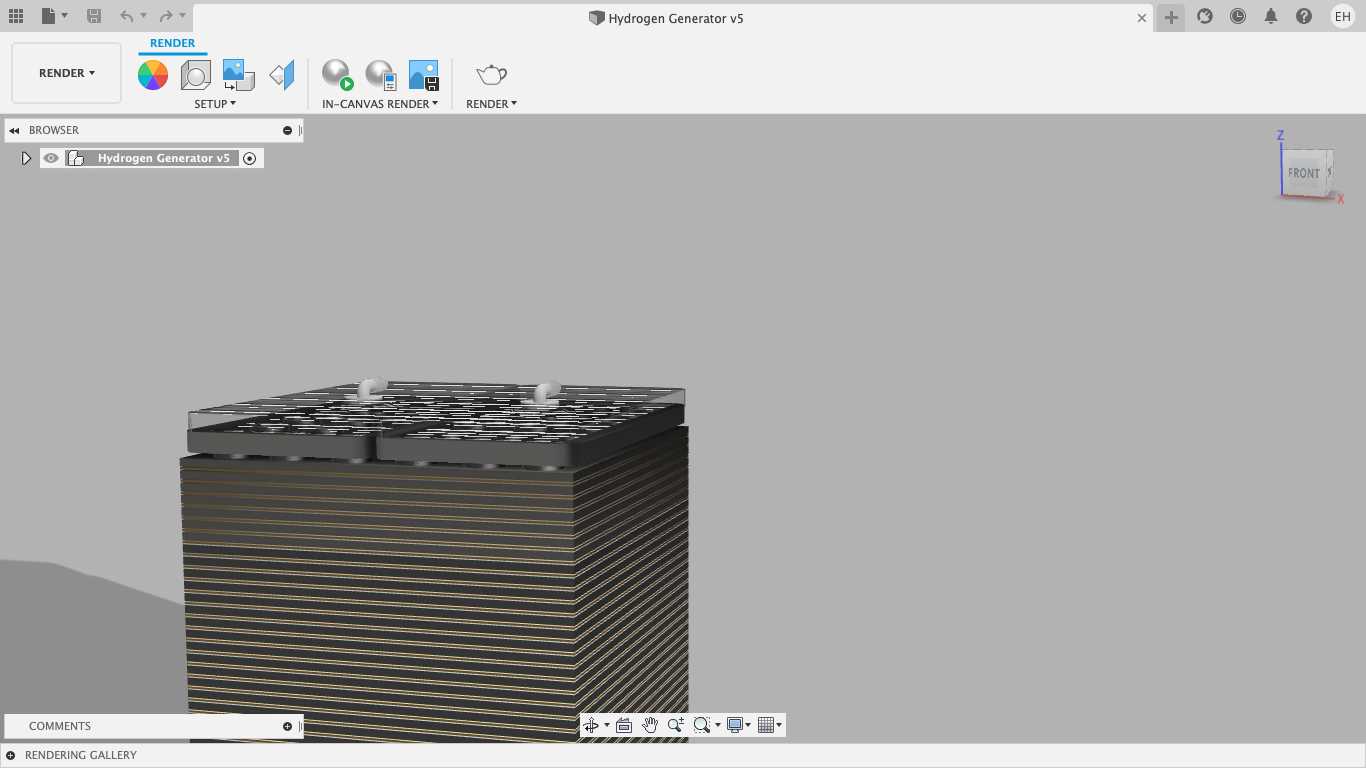Expand Comments with plus icon
Image resolution: width=1366 pixels, height=768 pixels.
click(x=287, y=726)
